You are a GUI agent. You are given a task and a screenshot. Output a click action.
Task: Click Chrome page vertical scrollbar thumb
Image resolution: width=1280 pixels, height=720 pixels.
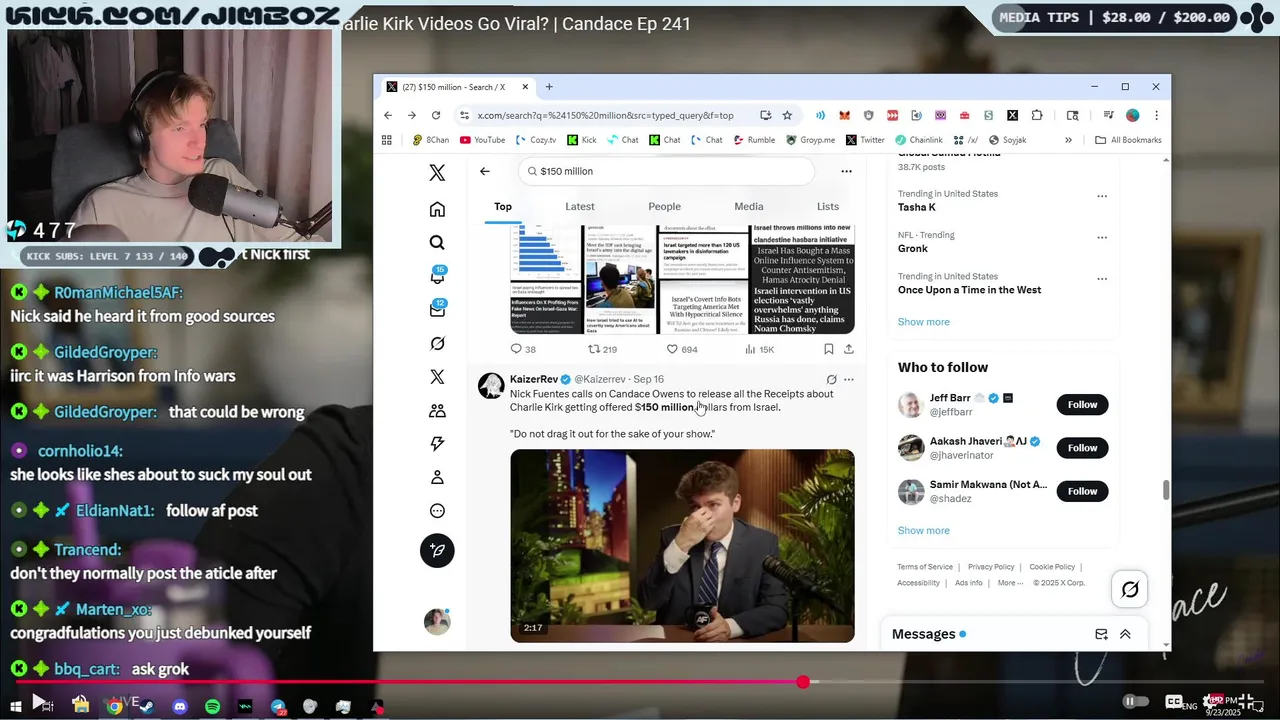1165,490
